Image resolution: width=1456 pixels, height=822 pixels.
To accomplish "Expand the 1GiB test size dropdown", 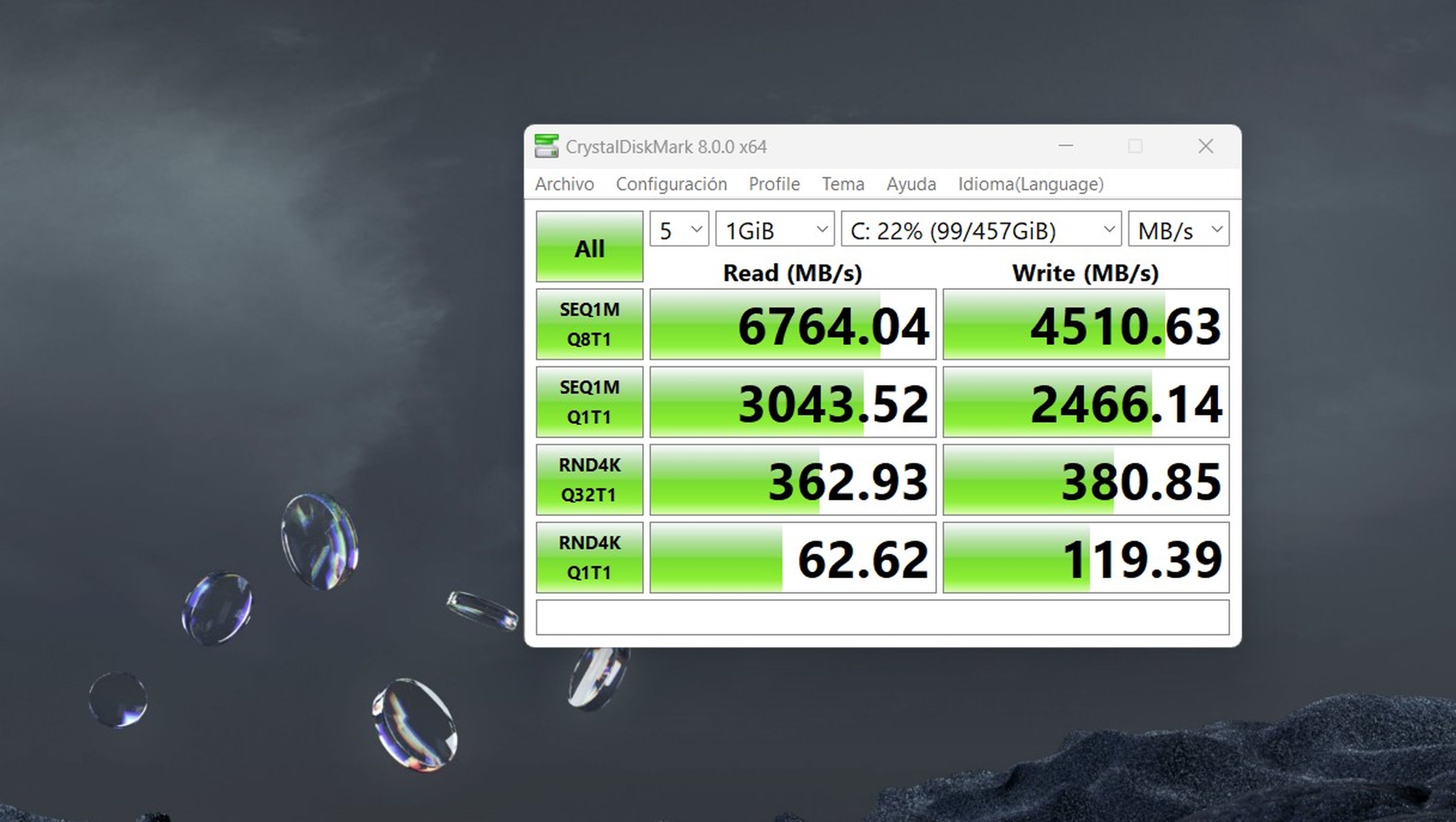I will (x=774, y=229).
